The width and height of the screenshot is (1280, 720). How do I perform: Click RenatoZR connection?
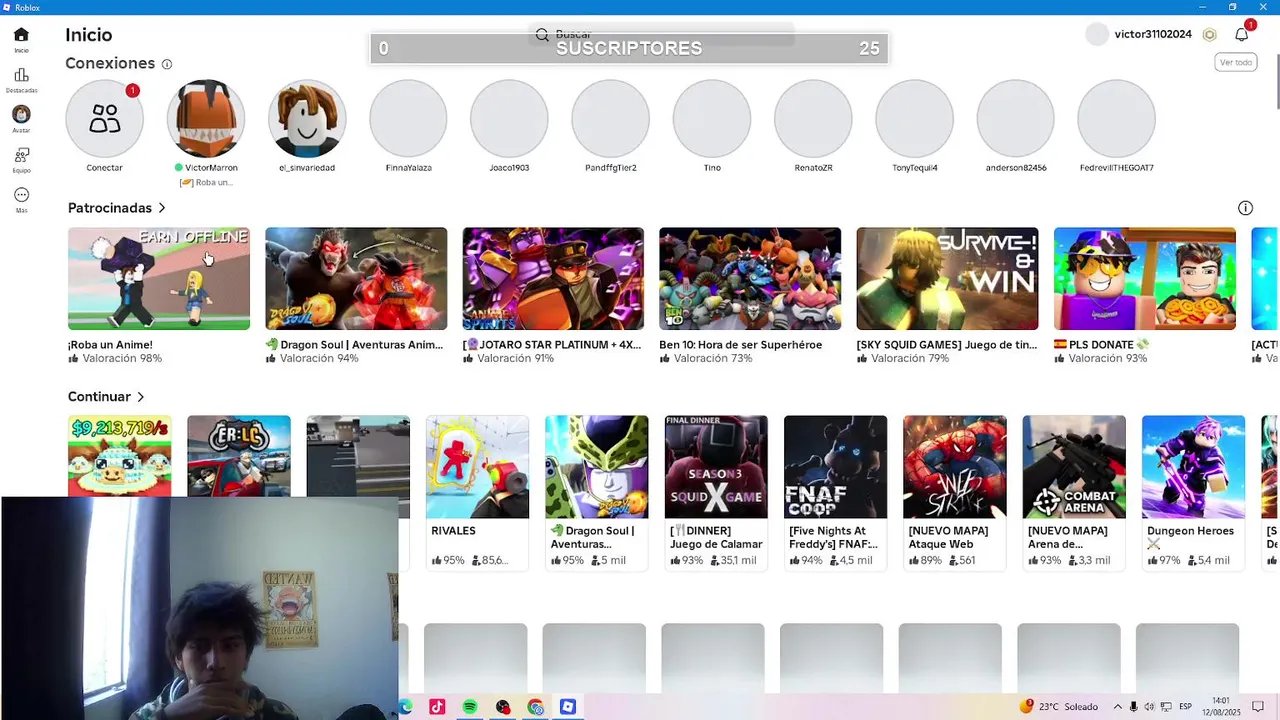click(813, 119)
